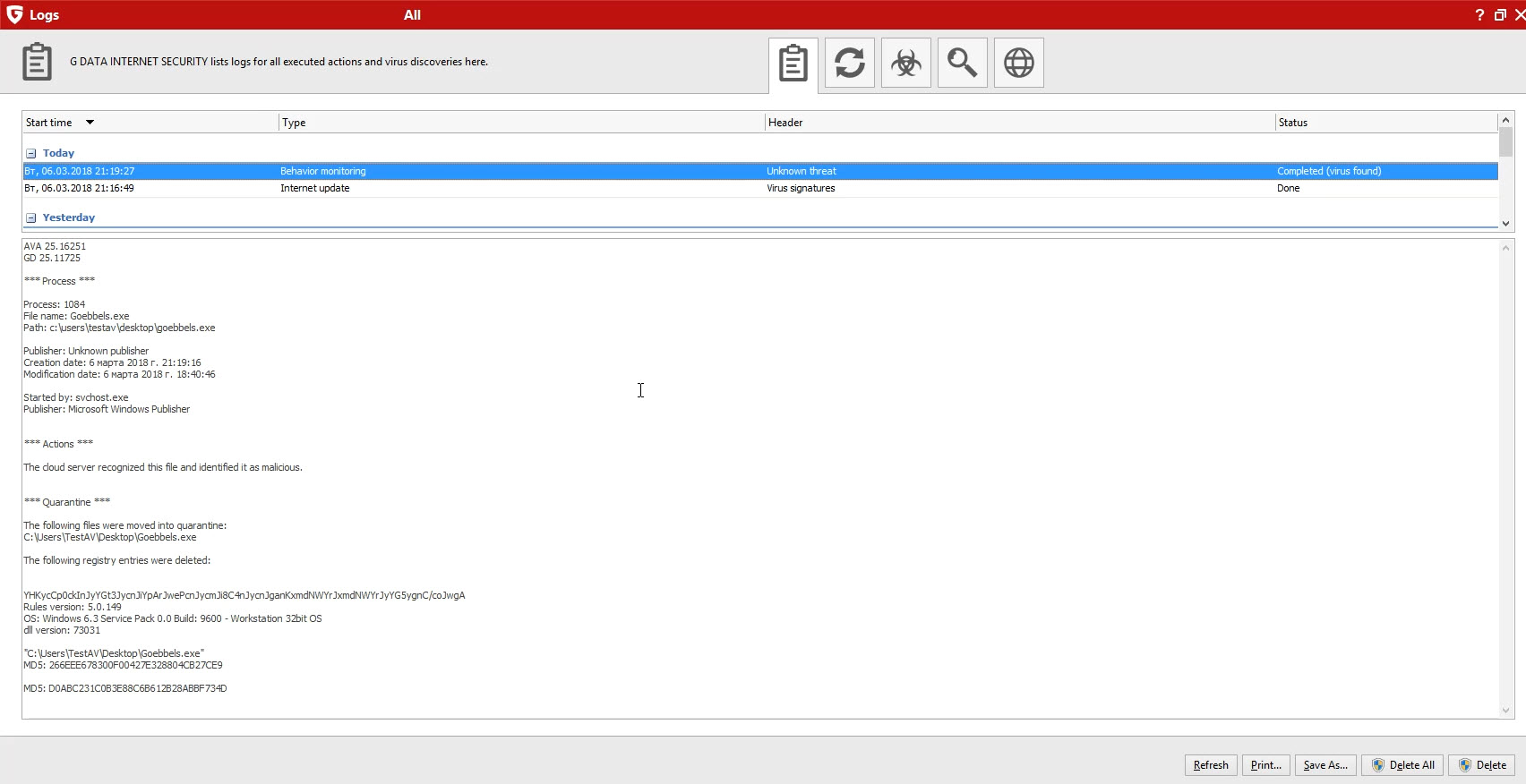The width and height of the screenshot is (1526, 784).
Task: Click the details pane scroll-up arrow
Action: pyautogui.click(x=1505, y=248)
